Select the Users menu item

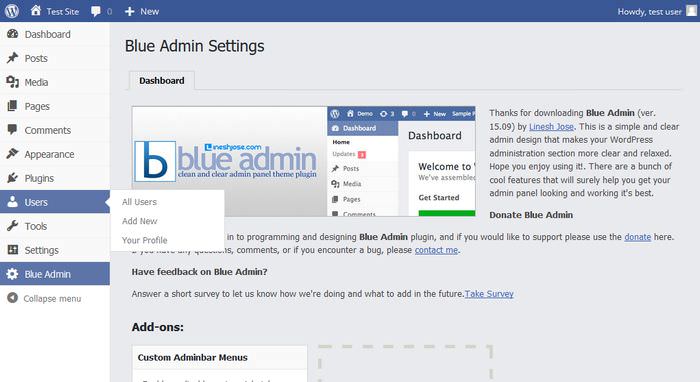pyautogui.click(x=55, y=202)
